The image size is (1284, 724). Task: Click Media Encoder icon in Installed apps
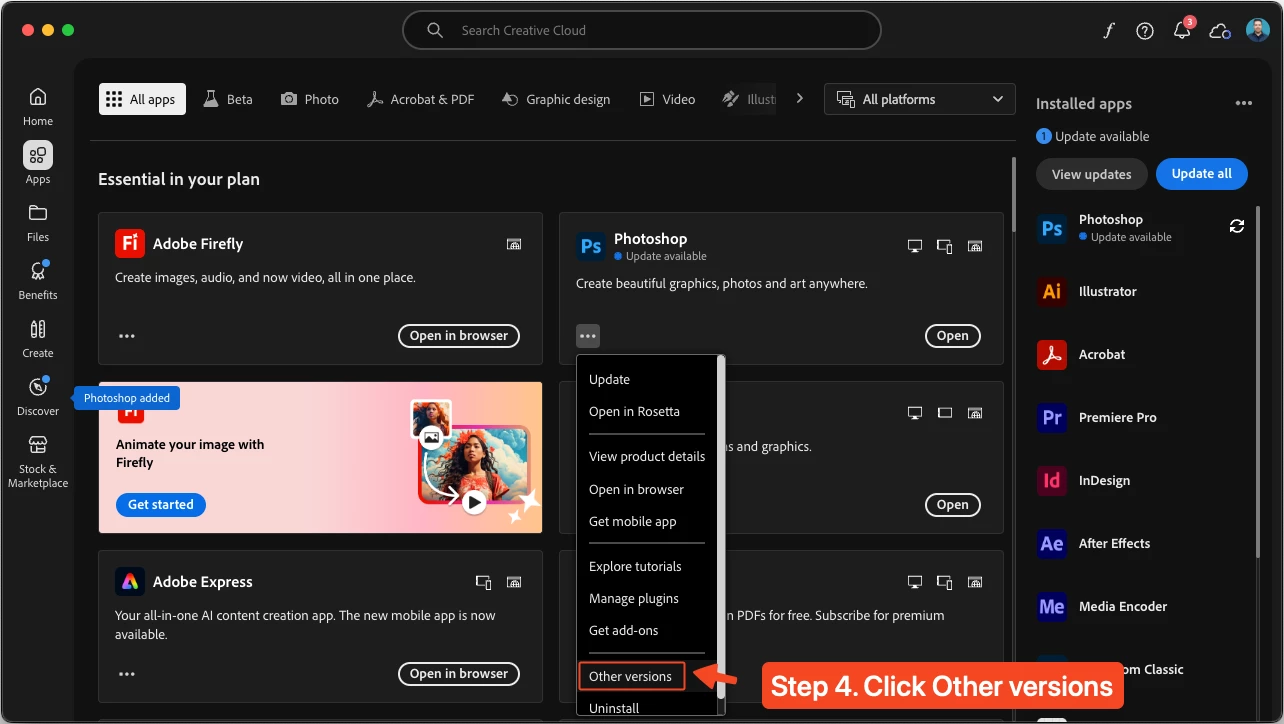(1052, 606)
